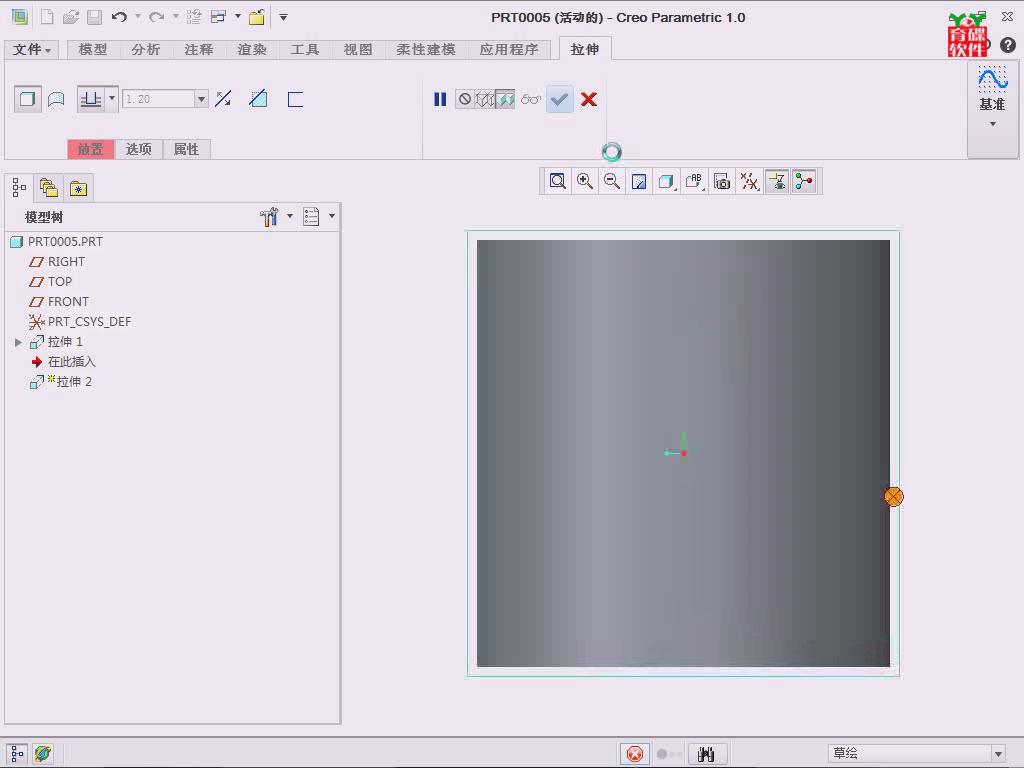Open the undo history dropdown arrow
The width and height of the screenshot is (1024, 768).
138,17
